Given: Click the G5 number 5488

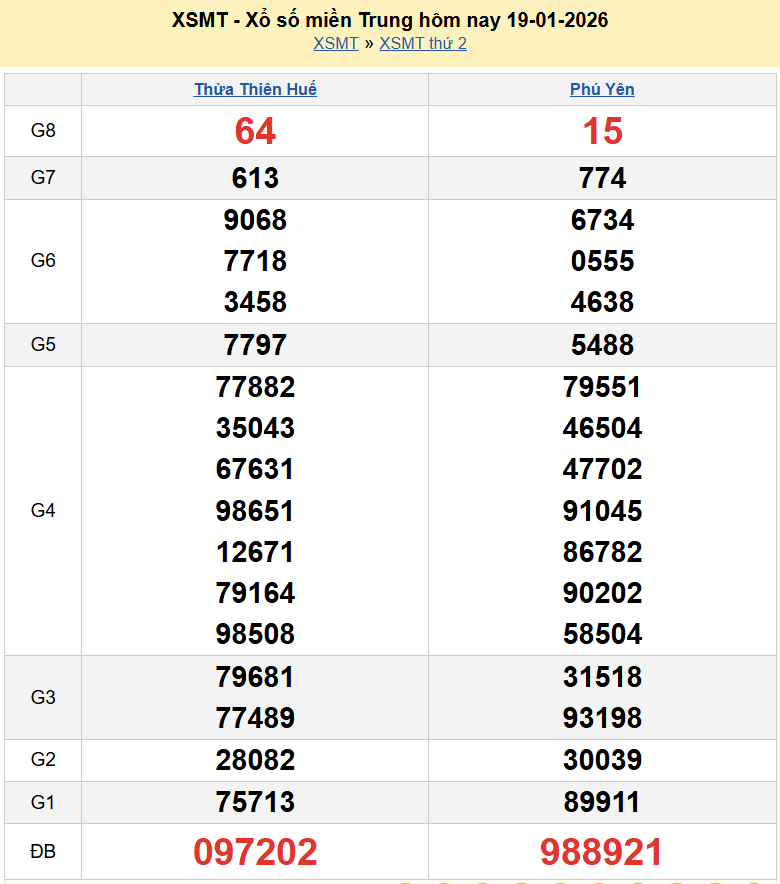Looking at the screenshot, I should click(602, 345).
